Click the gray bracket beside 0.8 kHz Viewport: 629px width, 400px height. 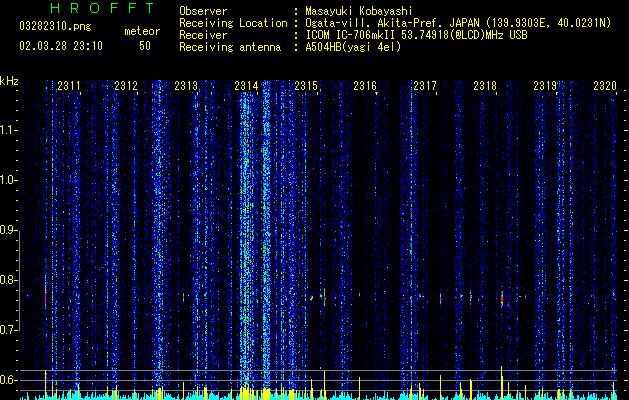tap(20, 280)
